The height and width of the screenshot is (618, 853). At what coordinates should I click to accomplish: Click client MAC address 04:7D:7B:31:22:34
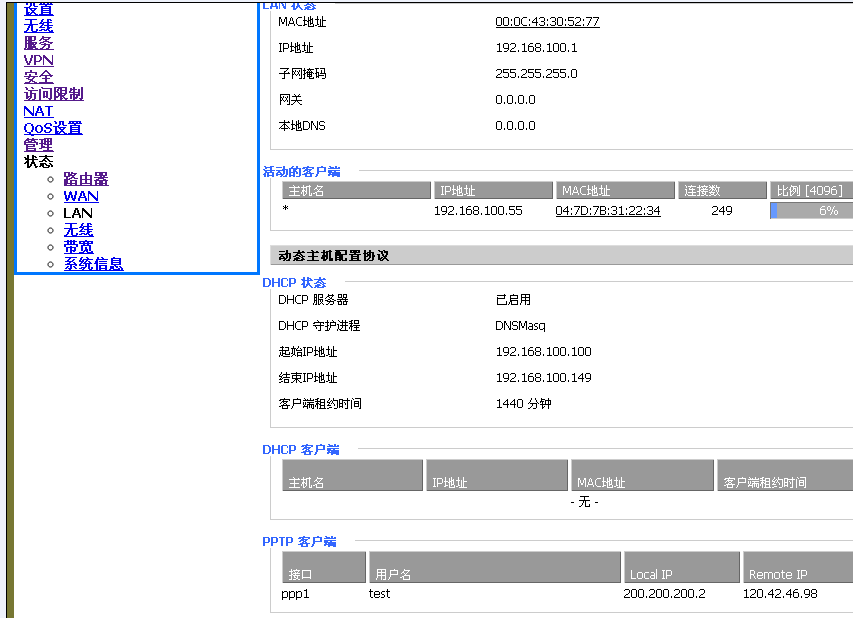(x=607, y=211)
